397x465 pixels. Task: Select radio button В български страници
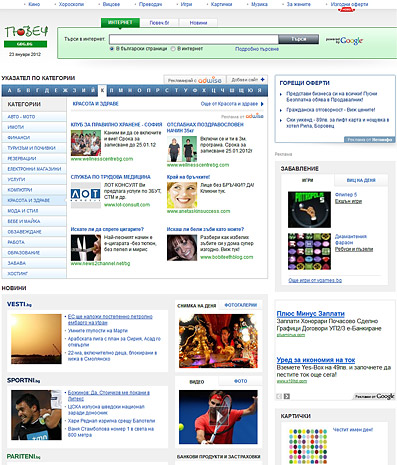click(112, 49)
